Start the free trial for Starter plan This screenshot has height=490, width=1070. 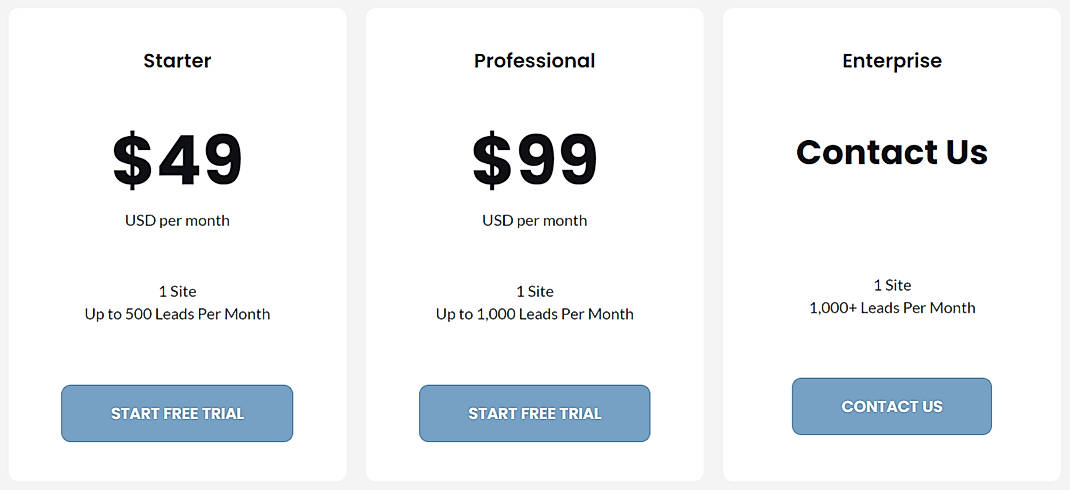tap(177, 413)
